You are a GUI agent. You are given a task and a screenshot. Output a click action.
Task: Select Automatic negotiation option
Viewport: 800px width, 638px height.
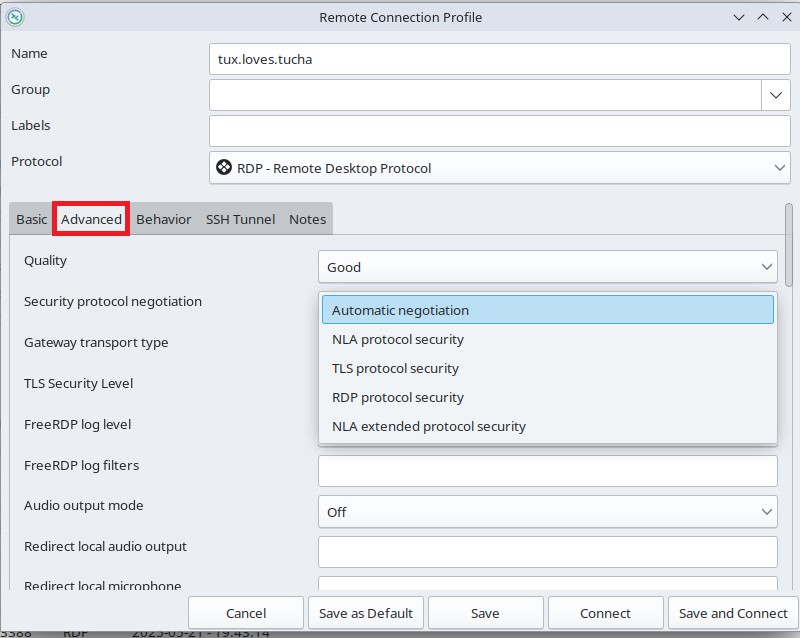coord(547,310)
